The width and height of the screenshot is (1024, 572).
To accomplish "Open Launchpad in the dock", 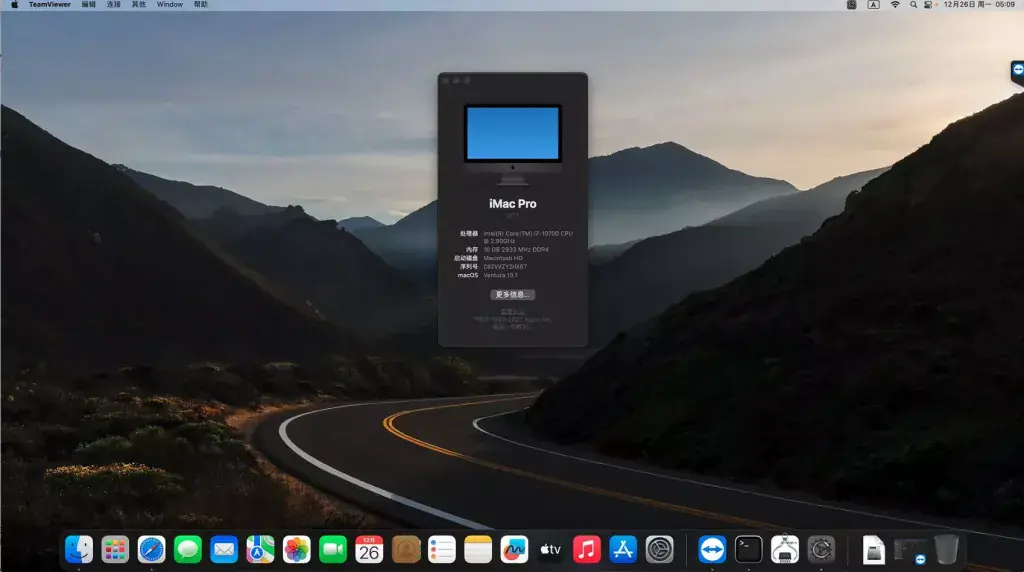I will coord(115,549).
